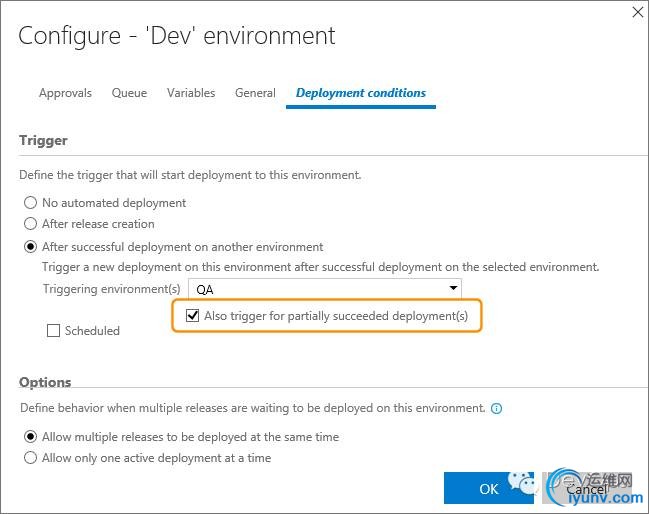Viewport: 649px width, 514px height.
Task: Click the dropdown arrow next to QA
Action: (453, 289)
